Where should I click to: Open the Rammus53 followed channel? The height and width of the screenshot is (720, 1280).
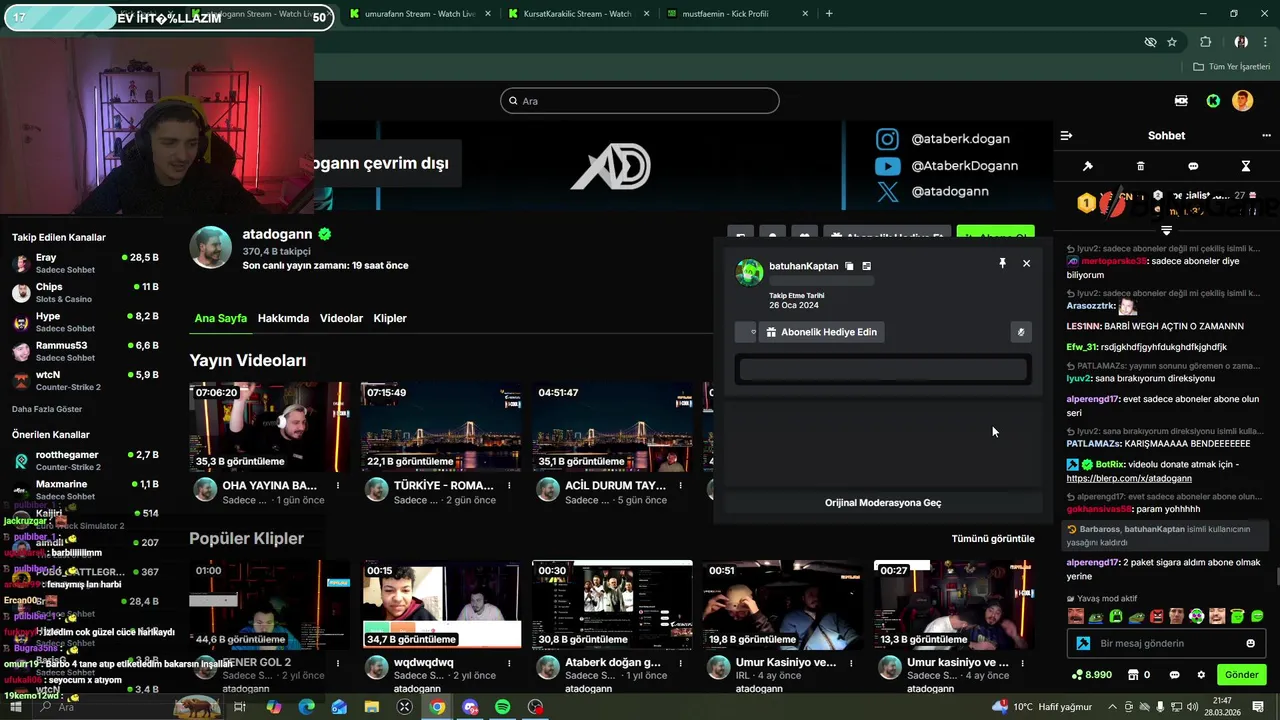pyautogui.click(x=85, y=351)
